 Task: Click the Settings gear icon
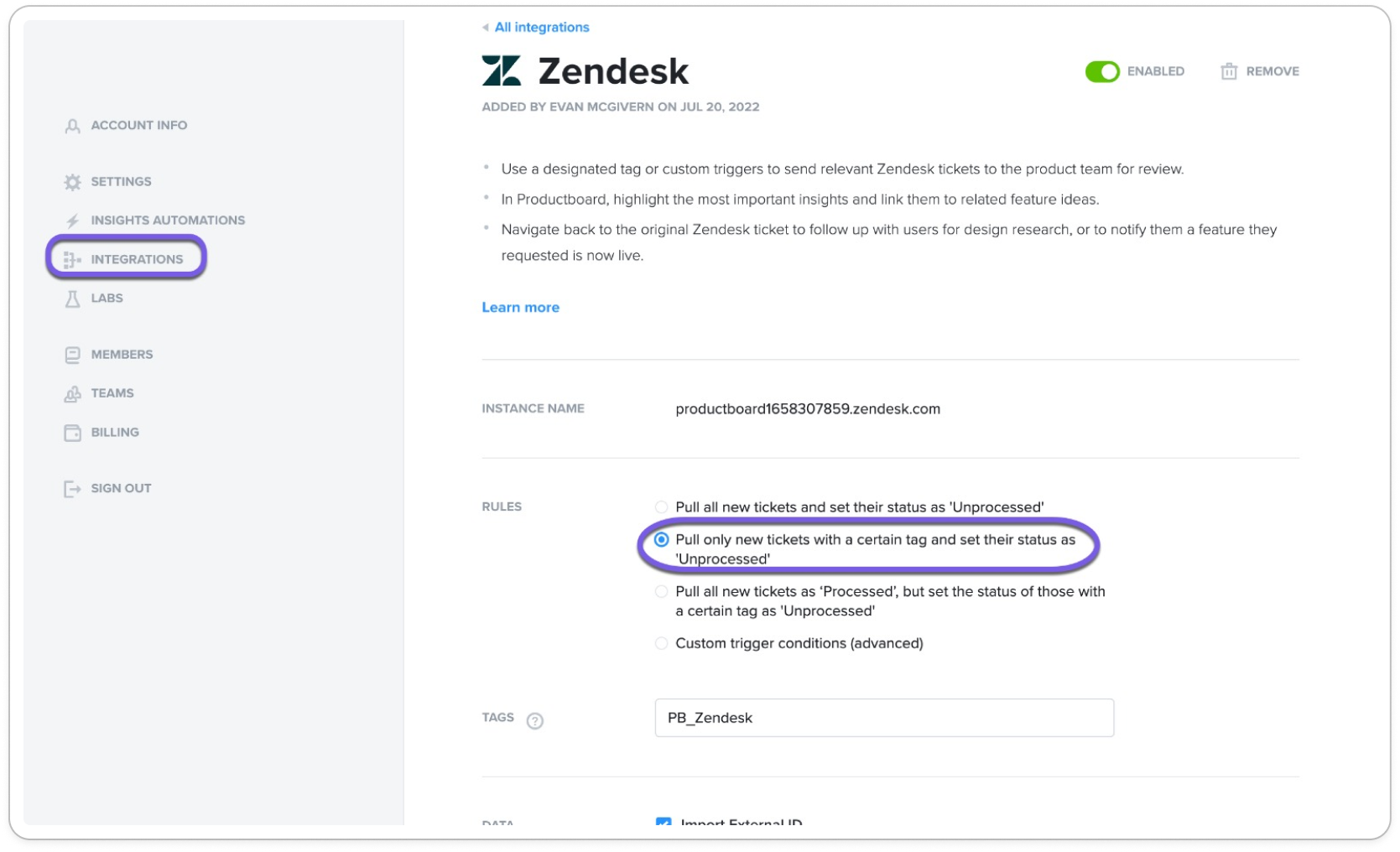pyautogui.click(x=73, y=182)
